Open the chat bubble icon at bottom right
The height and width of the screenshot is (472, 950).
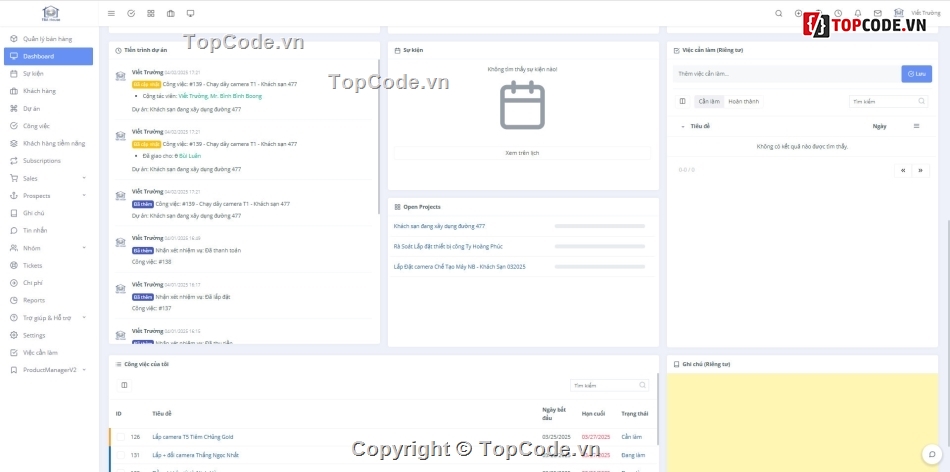coord(932,454)
